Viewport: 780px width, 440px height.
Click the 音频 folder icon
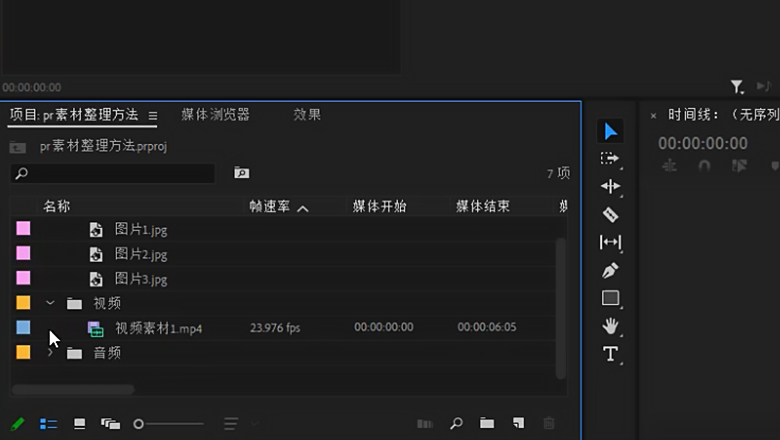(x=75, y=353)
